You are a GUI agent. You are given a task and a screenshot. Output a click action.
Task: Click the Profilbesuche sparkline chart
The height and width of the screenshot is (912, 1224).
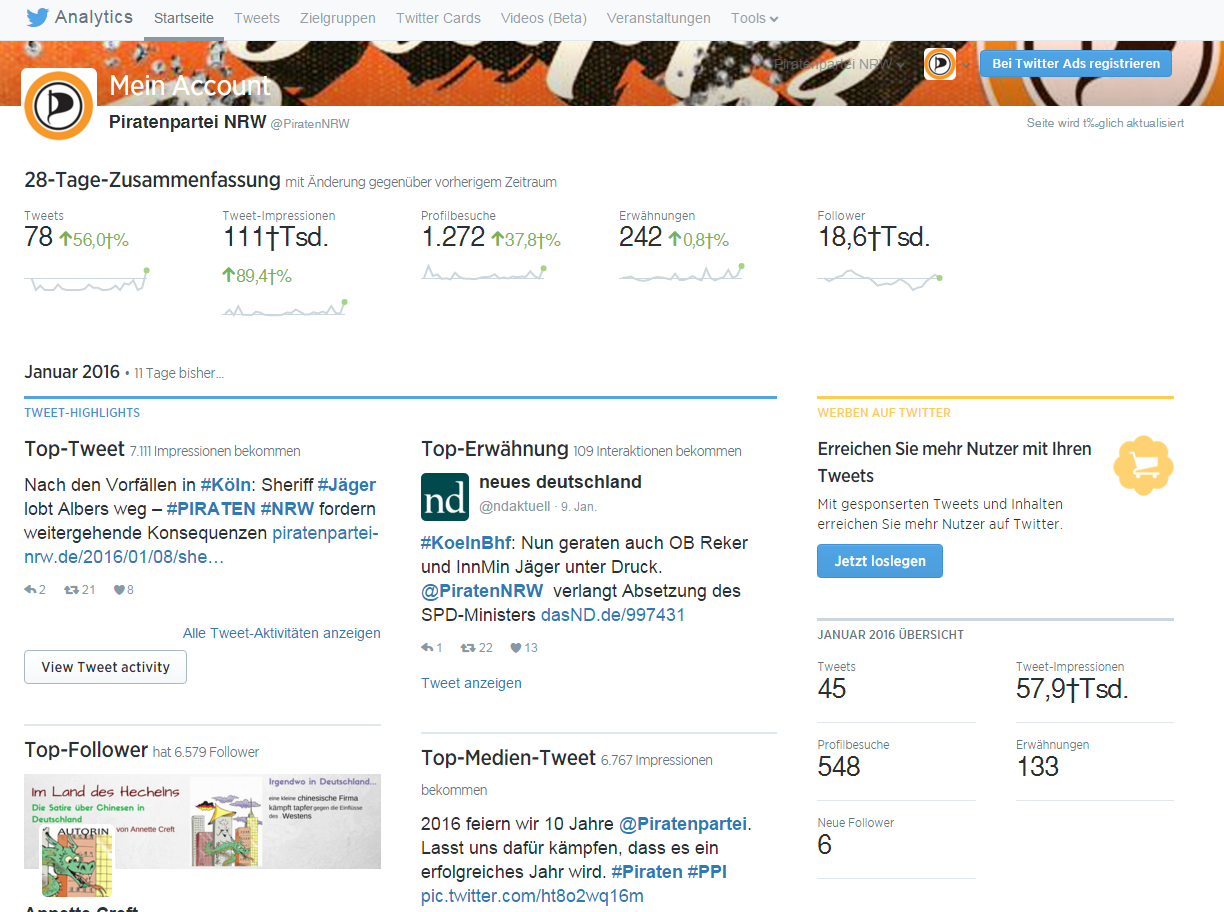coord(484,272)
